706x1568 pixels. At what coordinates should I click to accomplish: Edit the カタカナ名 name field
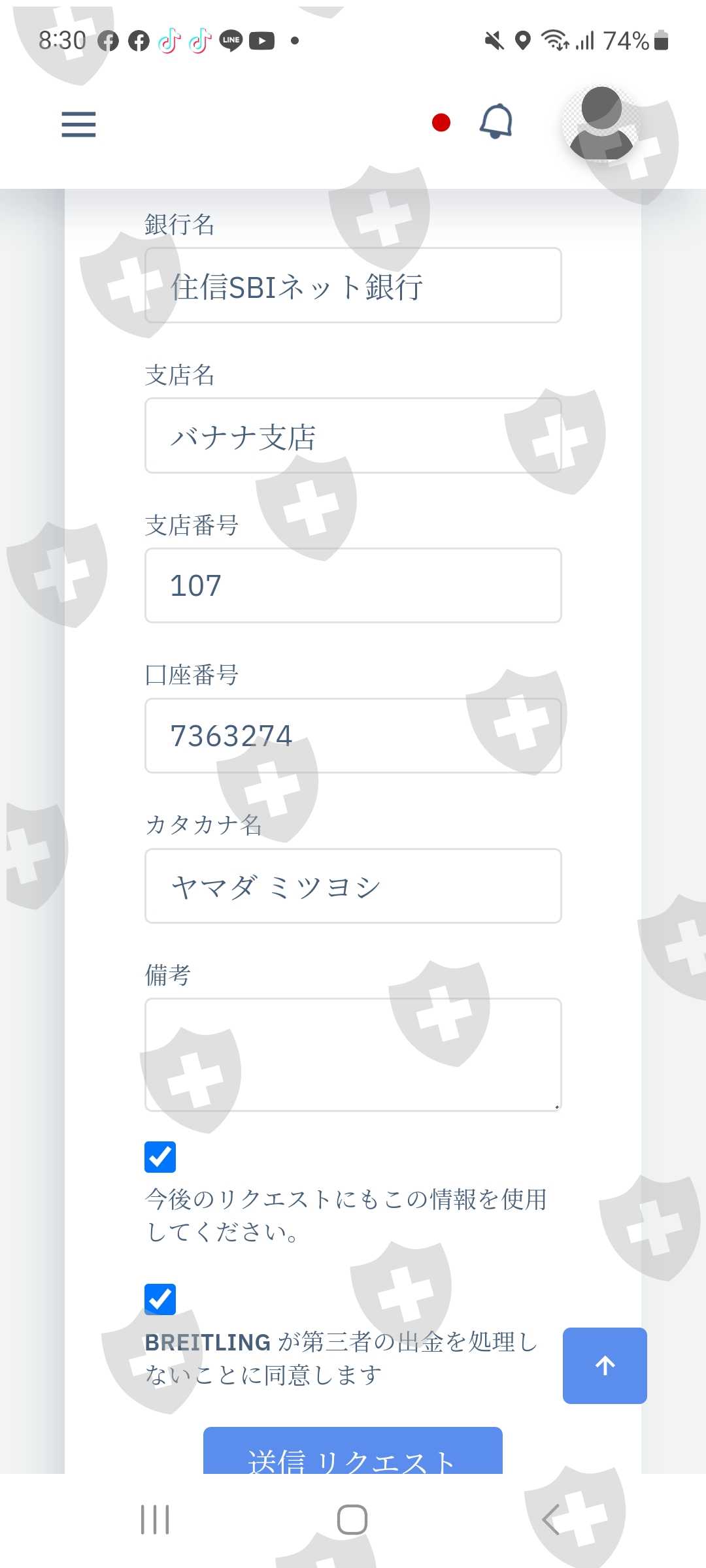click(353, 887)
